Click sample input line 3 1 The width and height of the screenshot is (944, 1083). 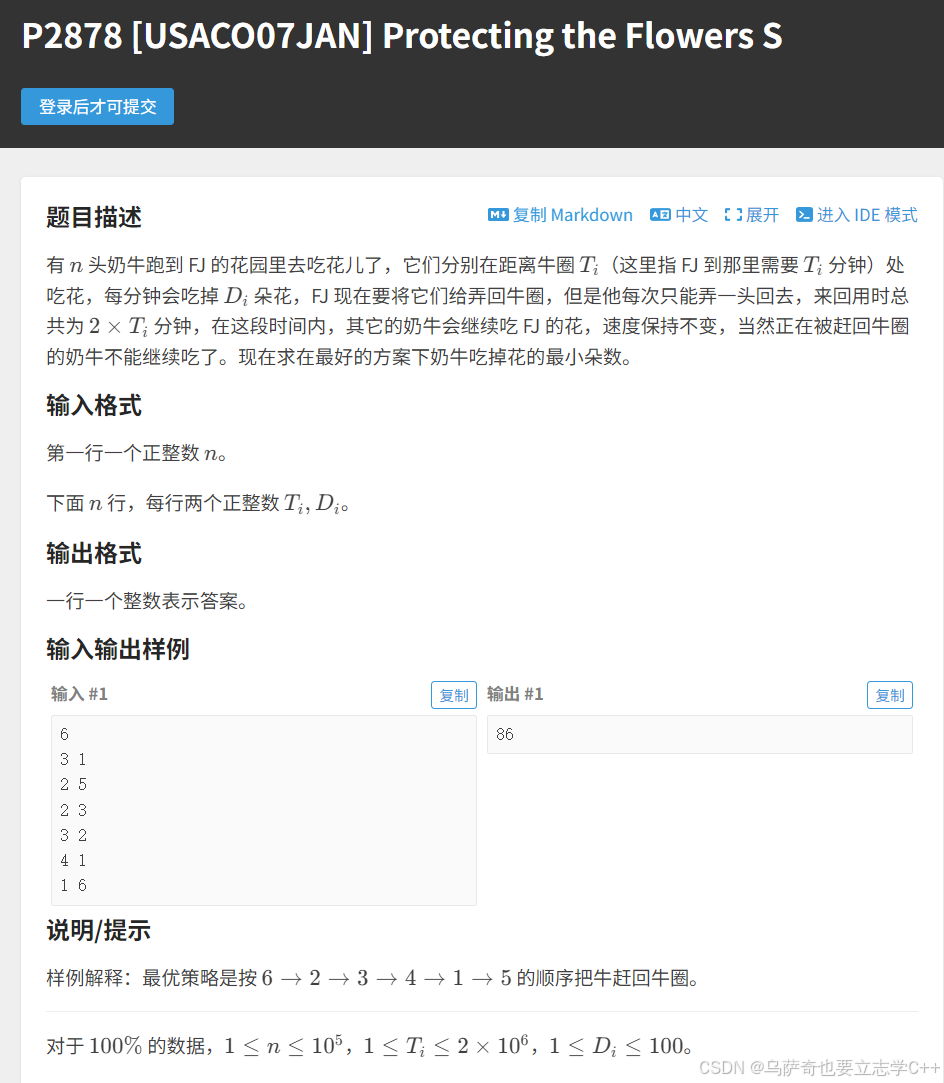pyautogui.click(x=73, y=759)
